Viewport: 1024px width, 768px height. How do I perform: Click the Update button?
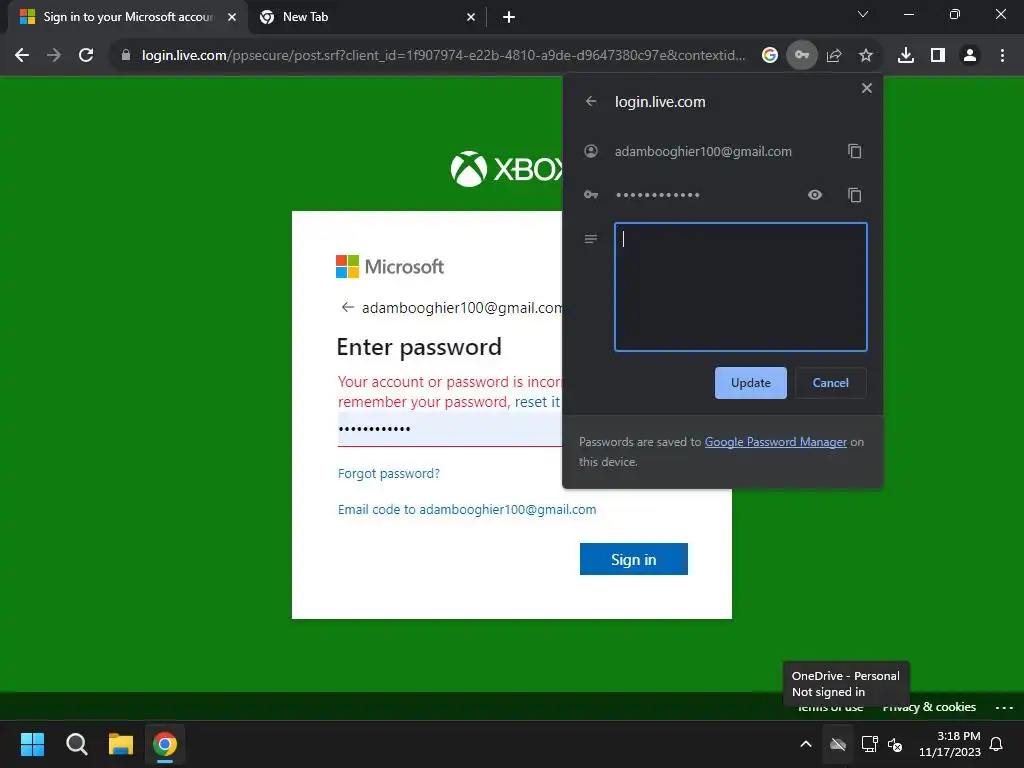750,383
